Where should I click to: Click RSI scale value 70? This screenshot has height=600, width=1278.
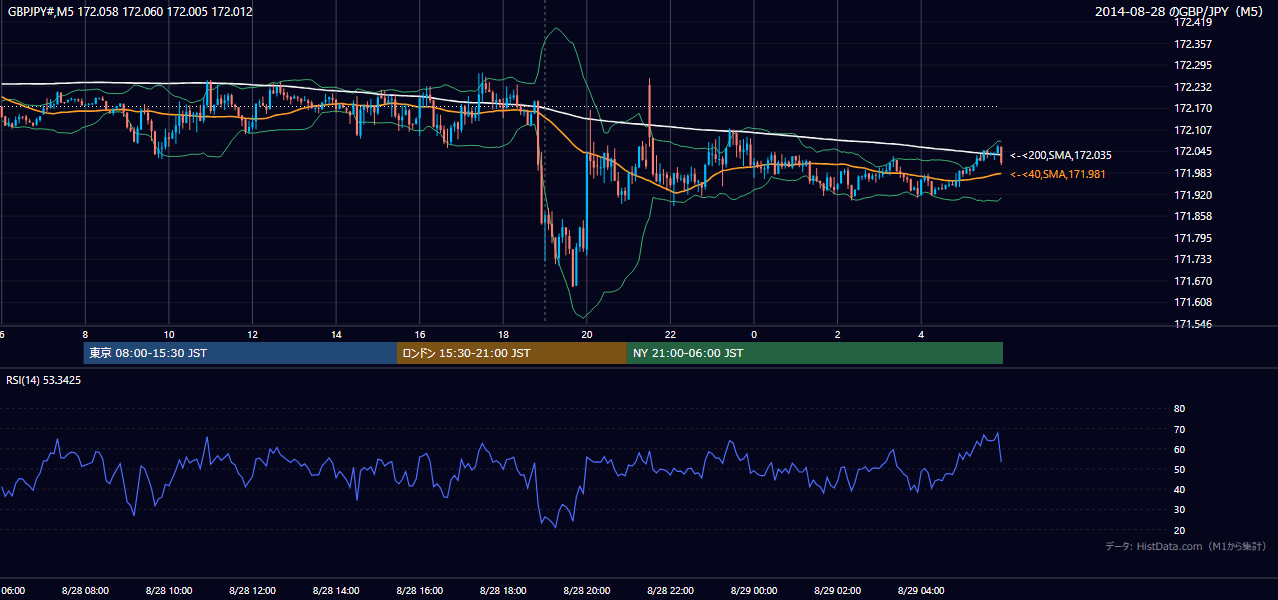pos(1179,429)
